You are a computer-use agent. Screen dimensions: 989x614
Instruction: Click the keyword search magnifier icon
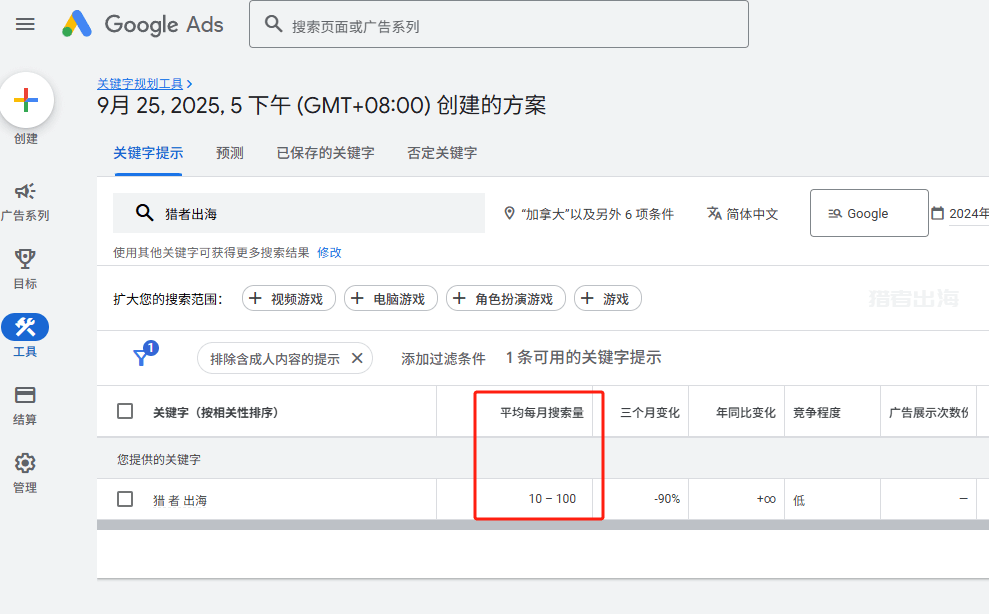(144, 213)
